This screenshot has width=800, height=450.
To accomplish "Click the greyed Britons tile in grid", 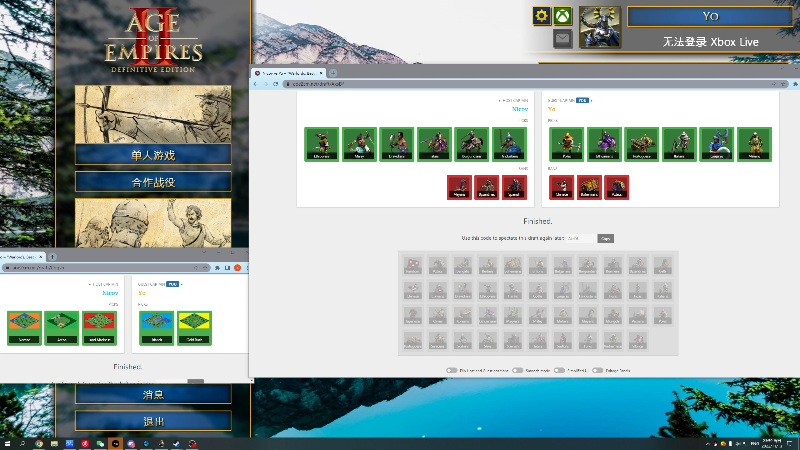I will point(538,265).
